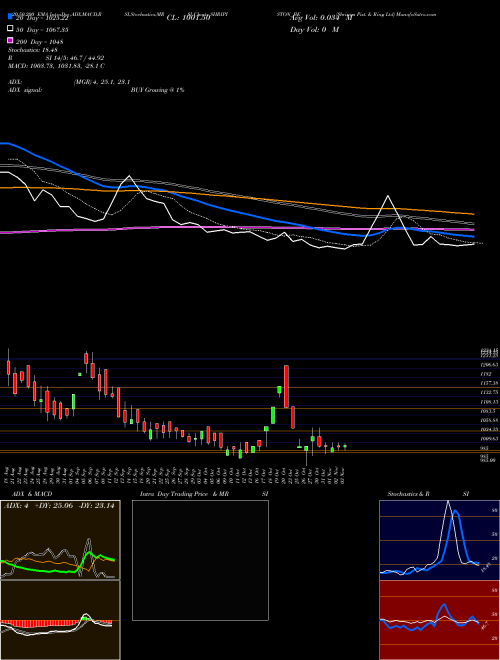500x660 pixels.
Task: Click the 'ADX: 4 +DY: 25.06 -DY: 23.14' header
Action: click(x=59, y=506)
